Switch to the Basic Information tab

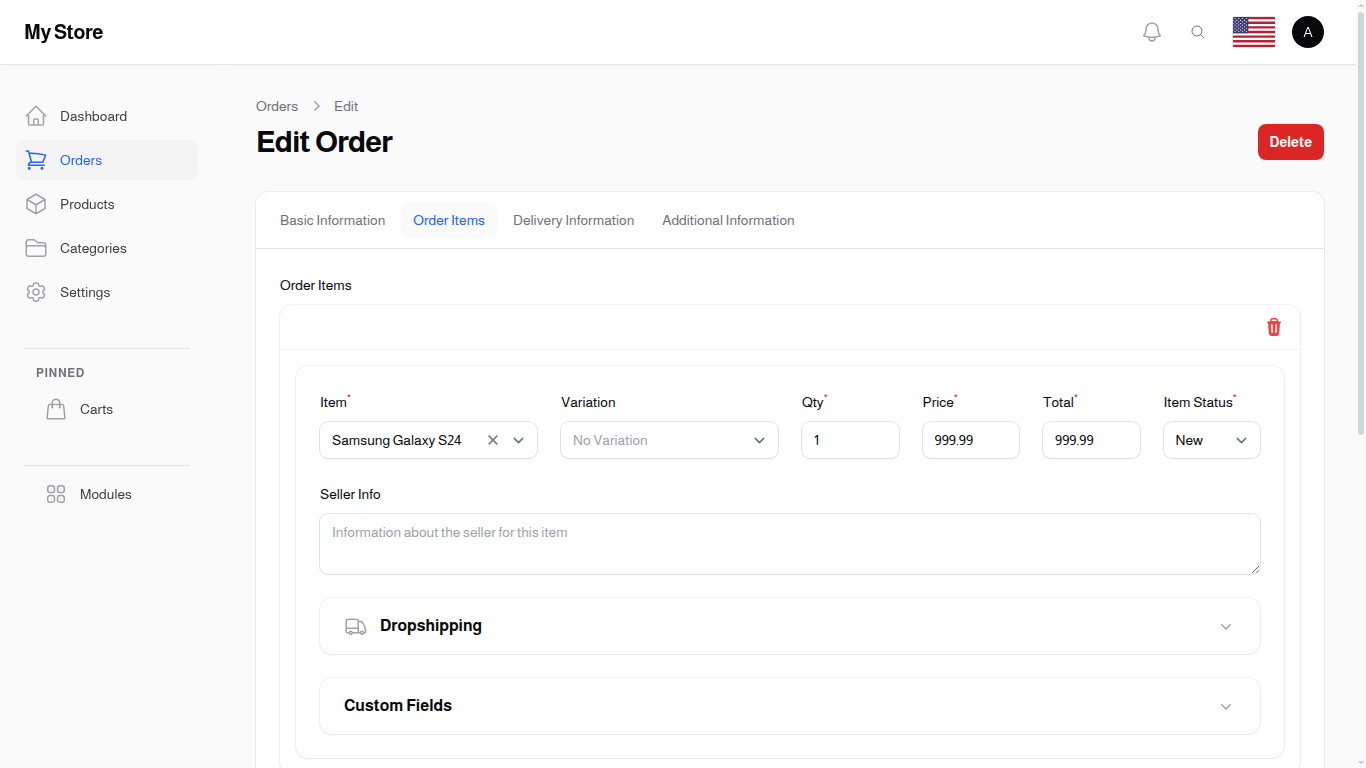click(x=333, y=220)
